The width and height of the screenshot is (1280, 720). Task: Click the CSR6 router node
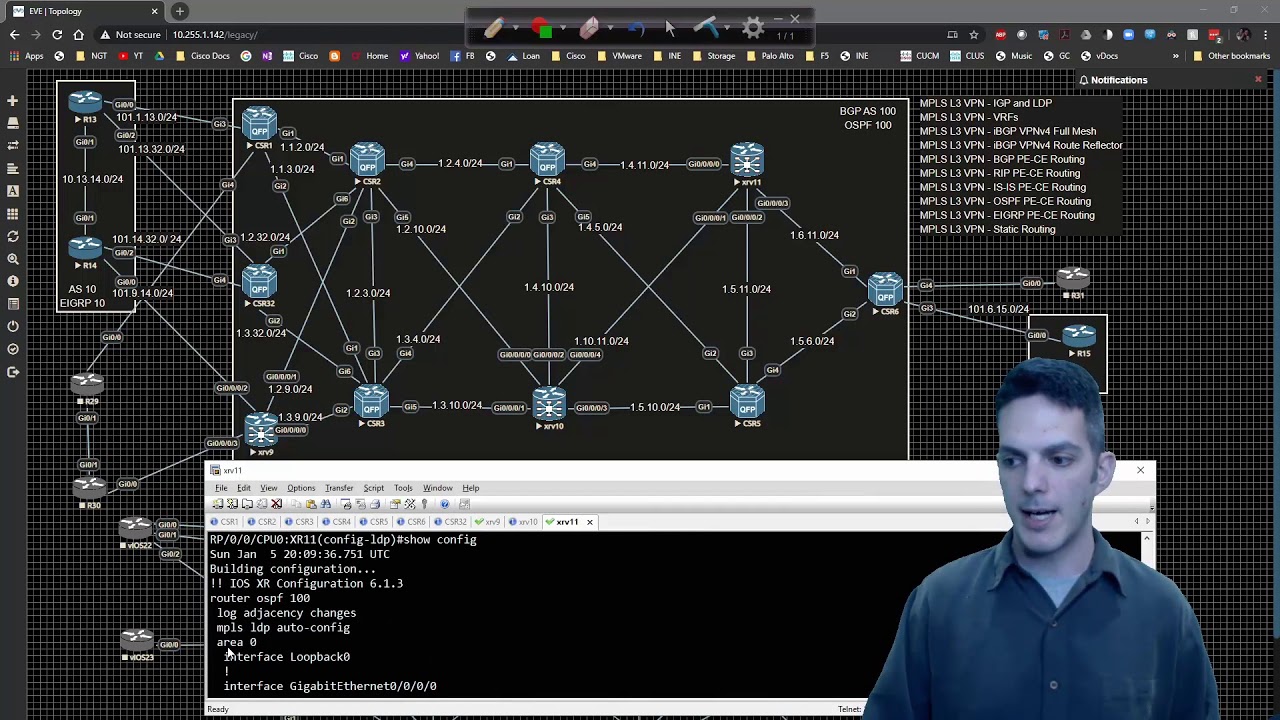point(886,290)
